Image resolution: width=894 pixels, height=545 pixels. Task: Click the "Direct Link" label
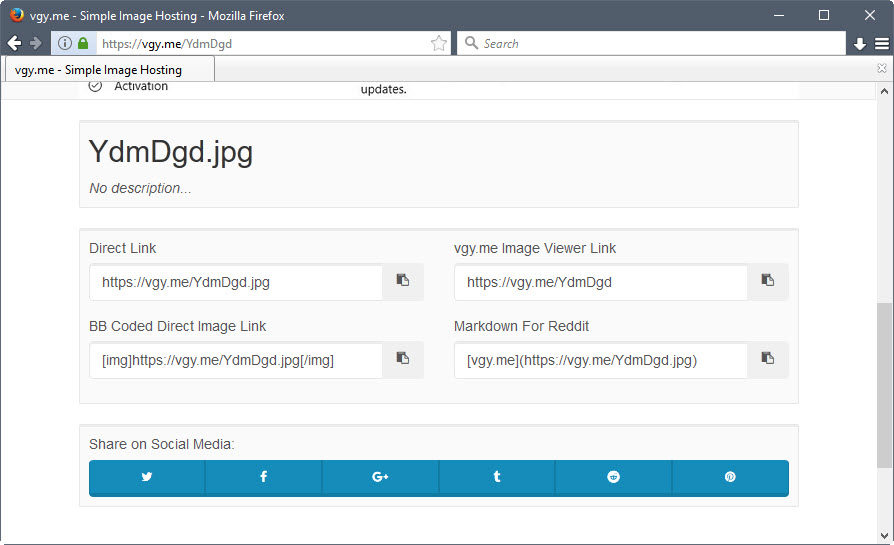click(x=123, y=248)
